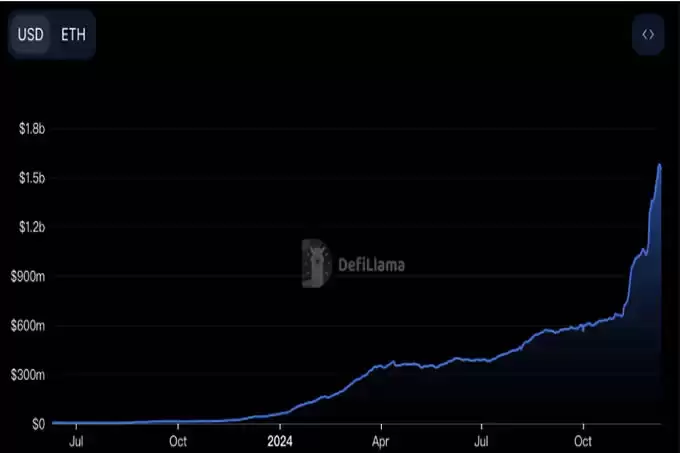
Task: Click the DefiLlama watermark text
Action: [x=371, y=265]
